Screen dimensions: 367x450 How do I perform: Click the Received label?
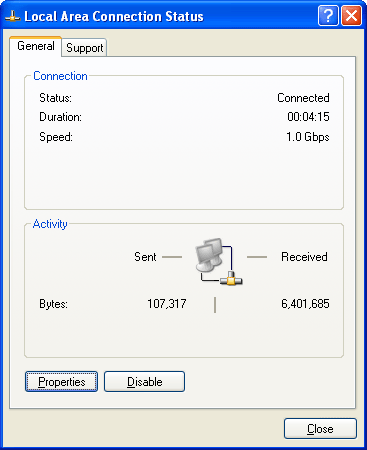click(x=304, y=257)
